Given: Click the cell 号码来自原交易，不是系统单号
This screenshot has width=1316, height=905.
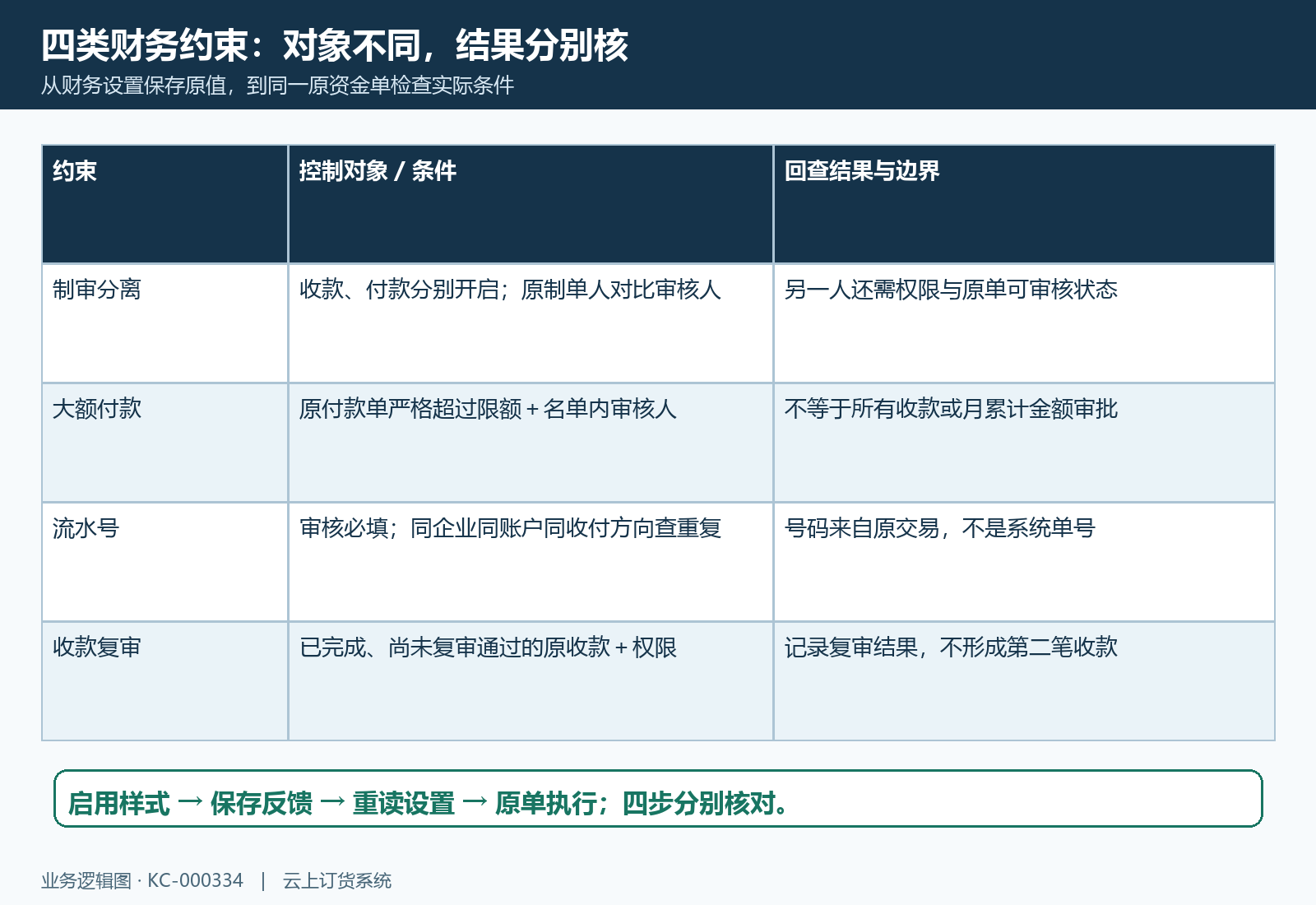Looking at the screenshot, I should point(1024,562).
